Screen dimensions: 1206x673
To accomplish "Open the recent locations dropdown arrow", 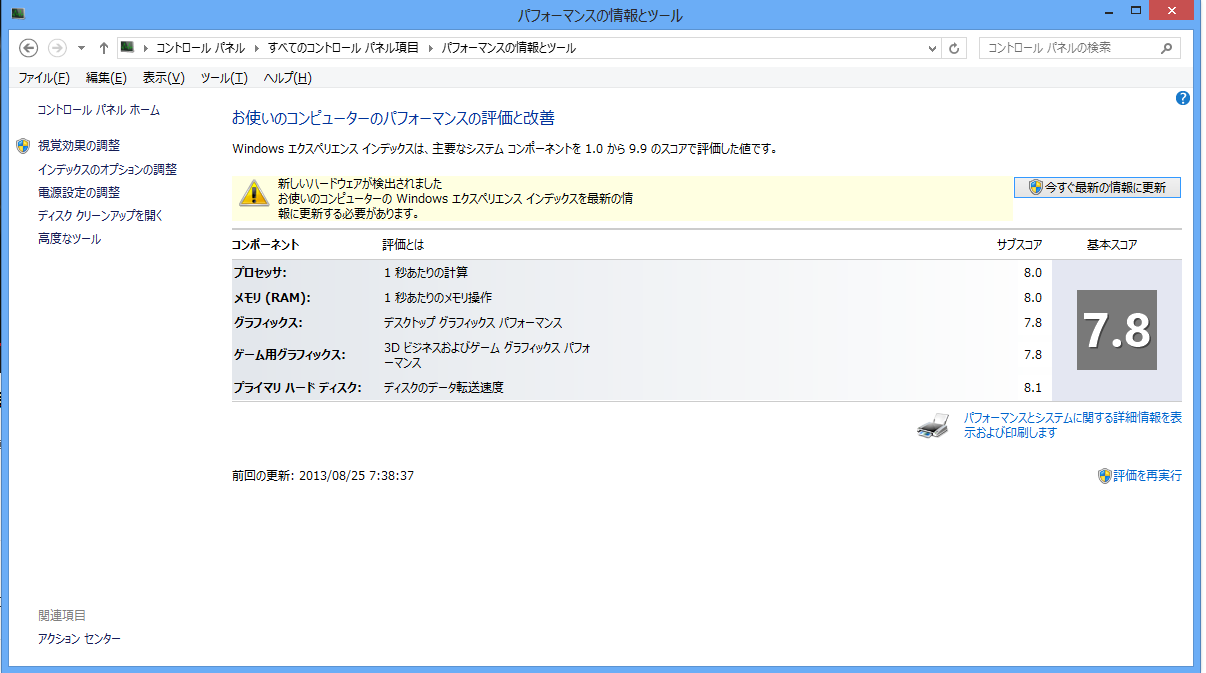I will point(81,48).
